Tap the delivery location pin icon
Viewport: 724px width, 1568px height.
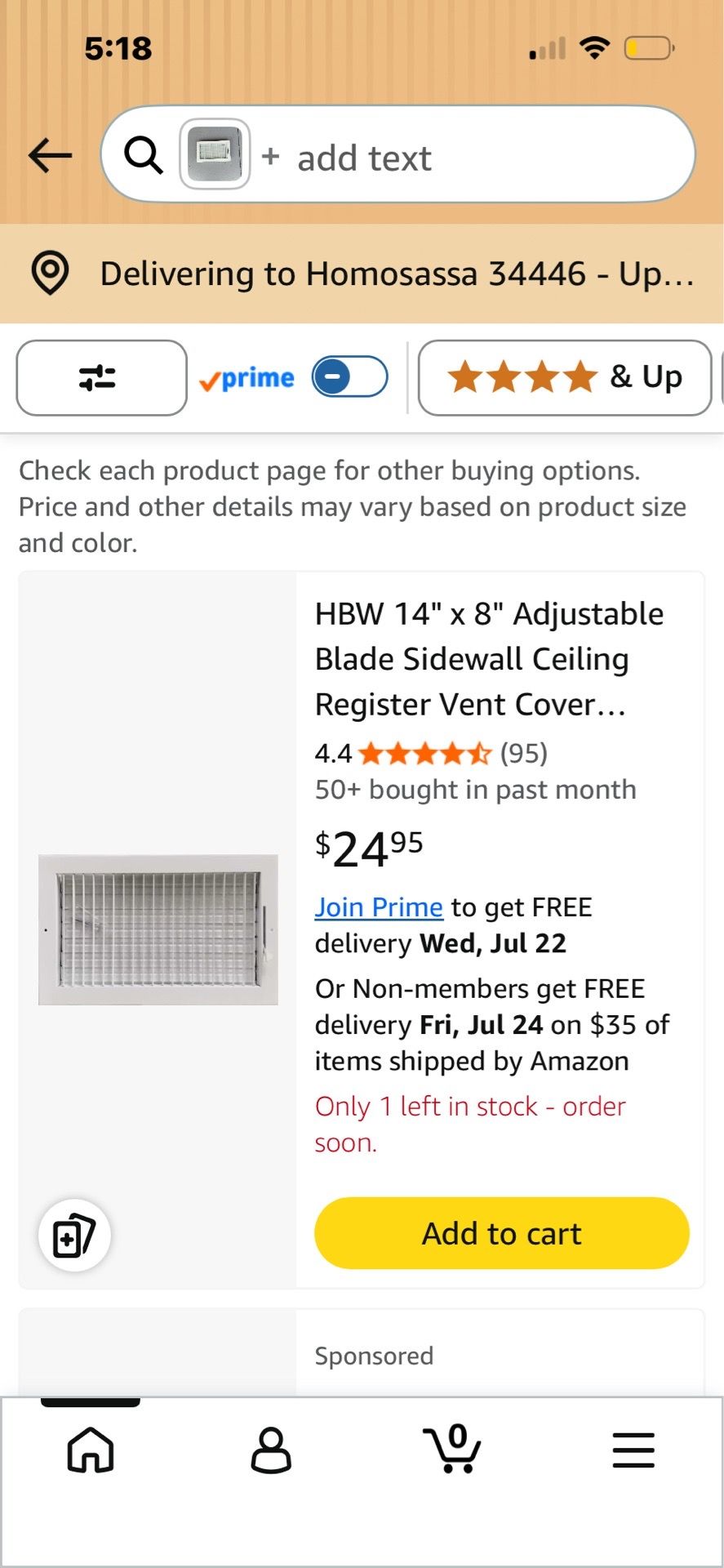[50, 274]
